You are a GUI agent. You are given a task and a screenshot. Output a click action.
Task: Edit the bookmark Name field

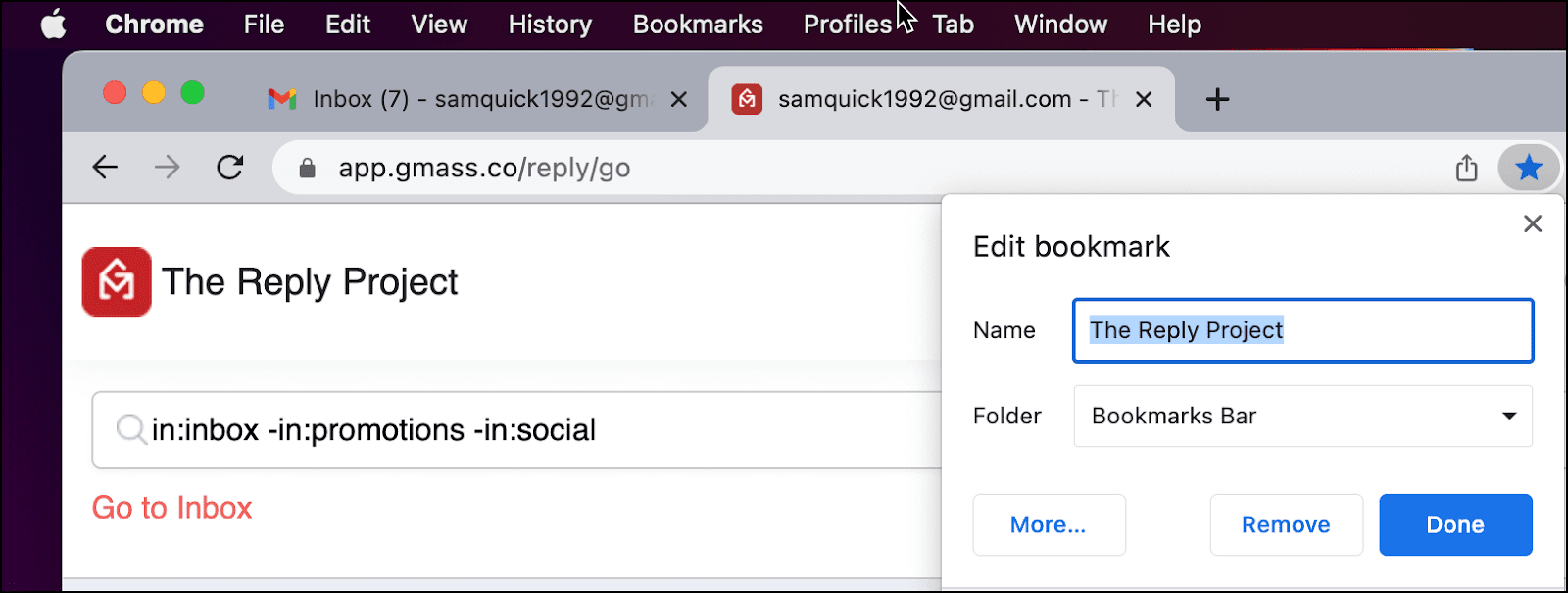click(1302, 330)
